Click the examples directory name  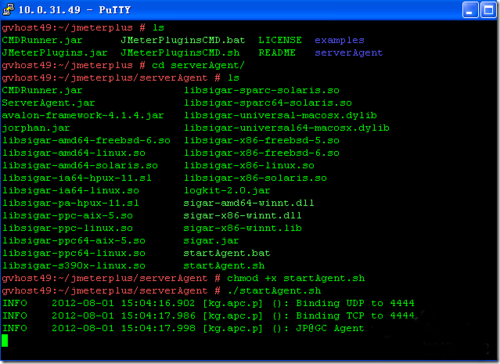pyautogui.click(x=339, y=40)
